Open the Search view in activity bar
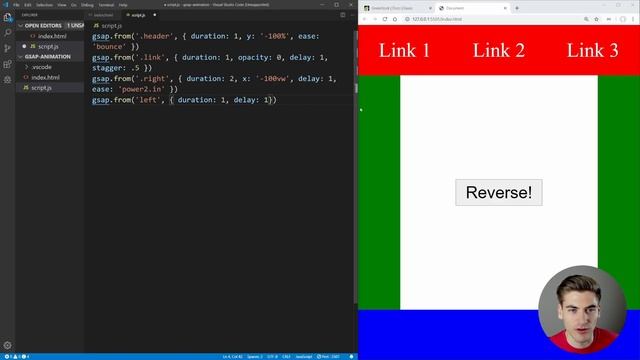This screenshot has height=360, width=640. (x=7, y=33)
